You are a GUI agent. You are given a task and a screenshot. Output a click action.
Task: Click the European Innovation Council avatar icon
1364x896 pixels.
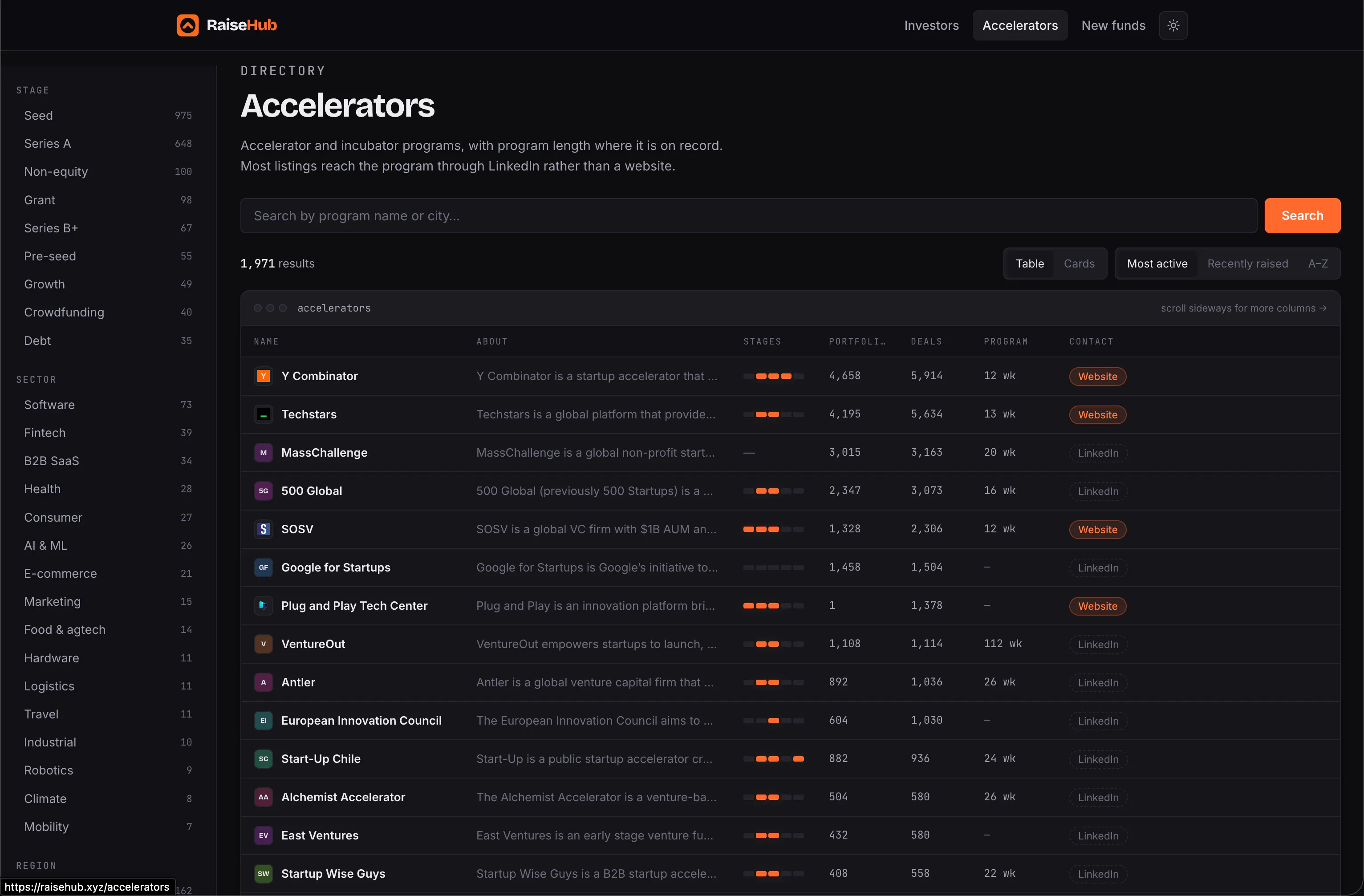click(264, 721)
